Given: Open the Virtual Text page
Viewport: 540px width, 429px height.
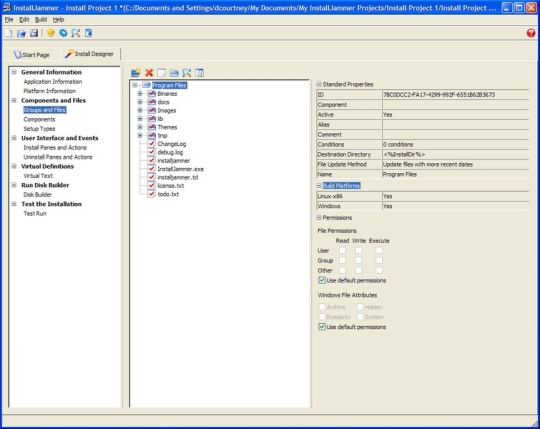Looking at the screenshot, I should point(38,176).
